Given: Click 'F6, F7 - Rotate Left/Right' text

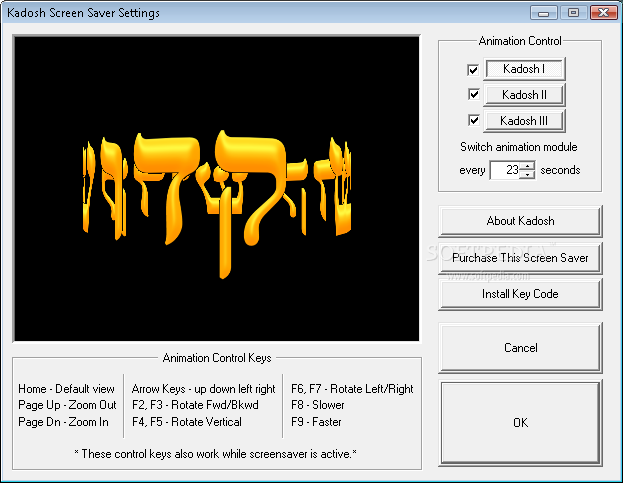Looking at the screenshot, I should click(x=352, y=389).
